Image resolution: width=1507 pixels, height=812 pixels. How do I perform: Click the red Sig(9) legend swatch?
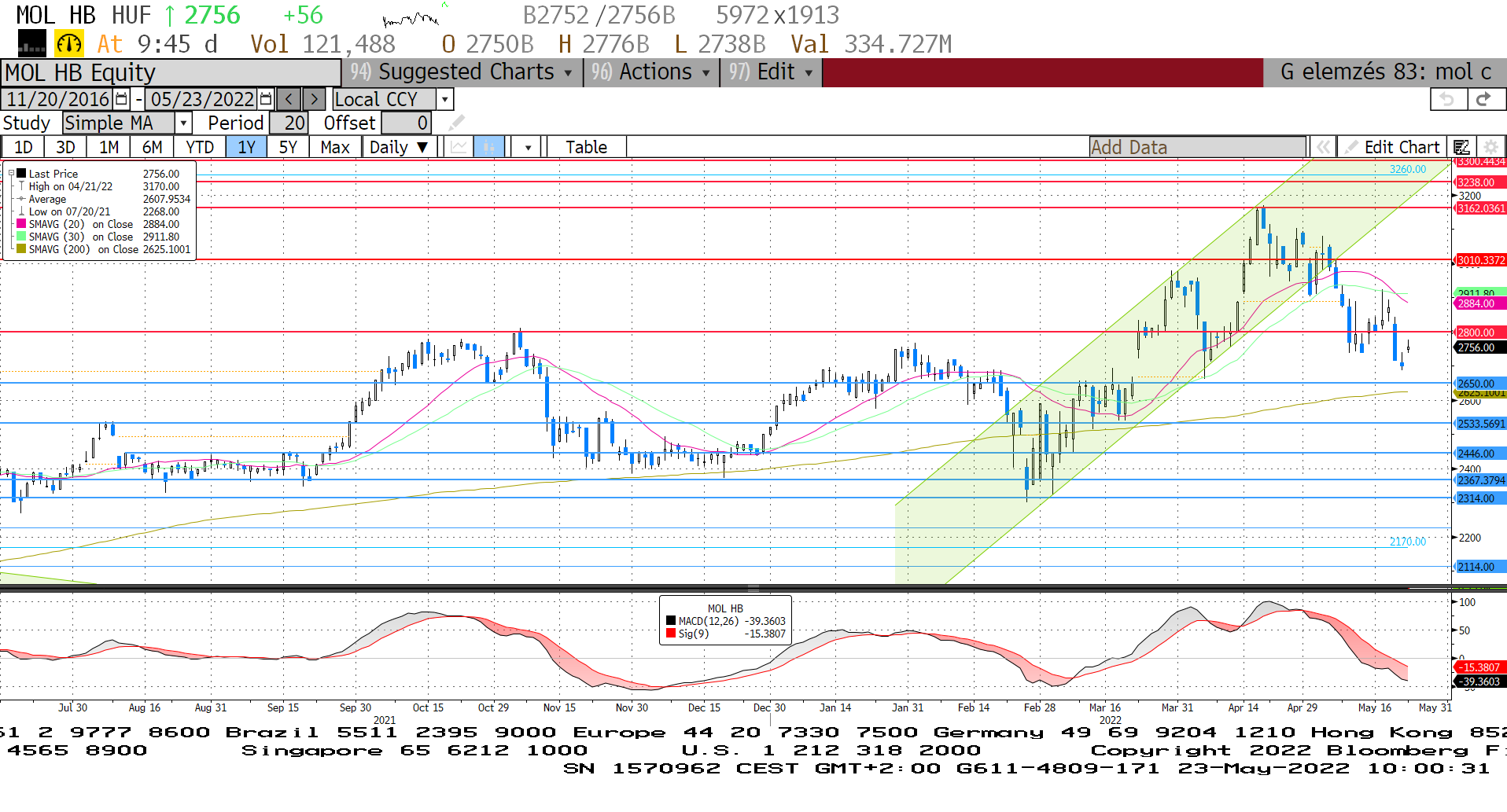pos(671,634)
